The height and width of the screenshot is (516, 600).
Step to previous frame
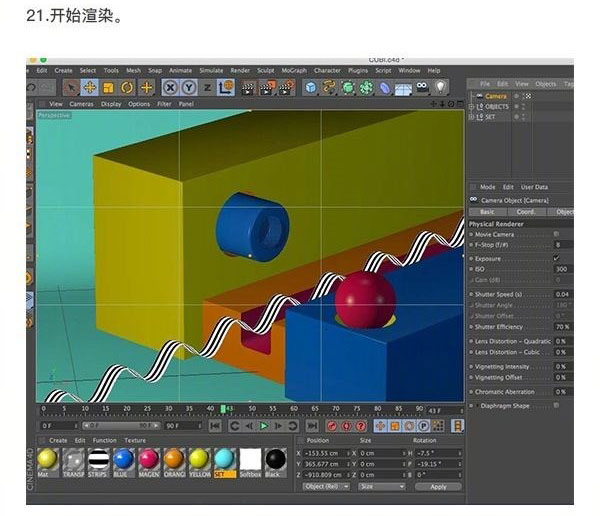coord(249,426)
